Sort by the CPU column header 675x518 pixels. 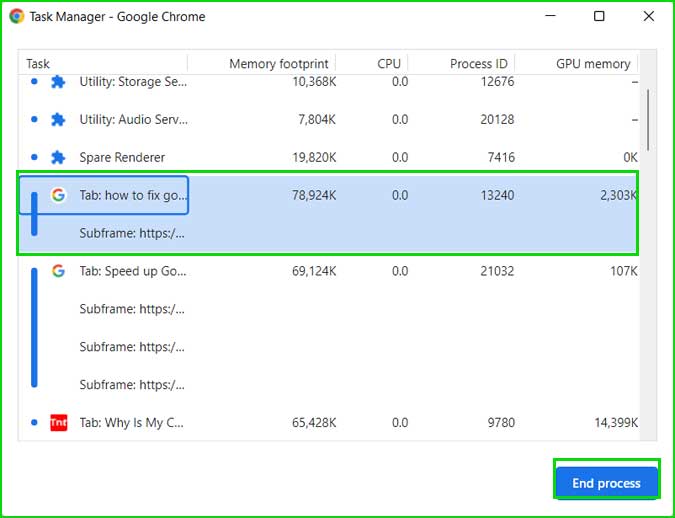(389, 64)
